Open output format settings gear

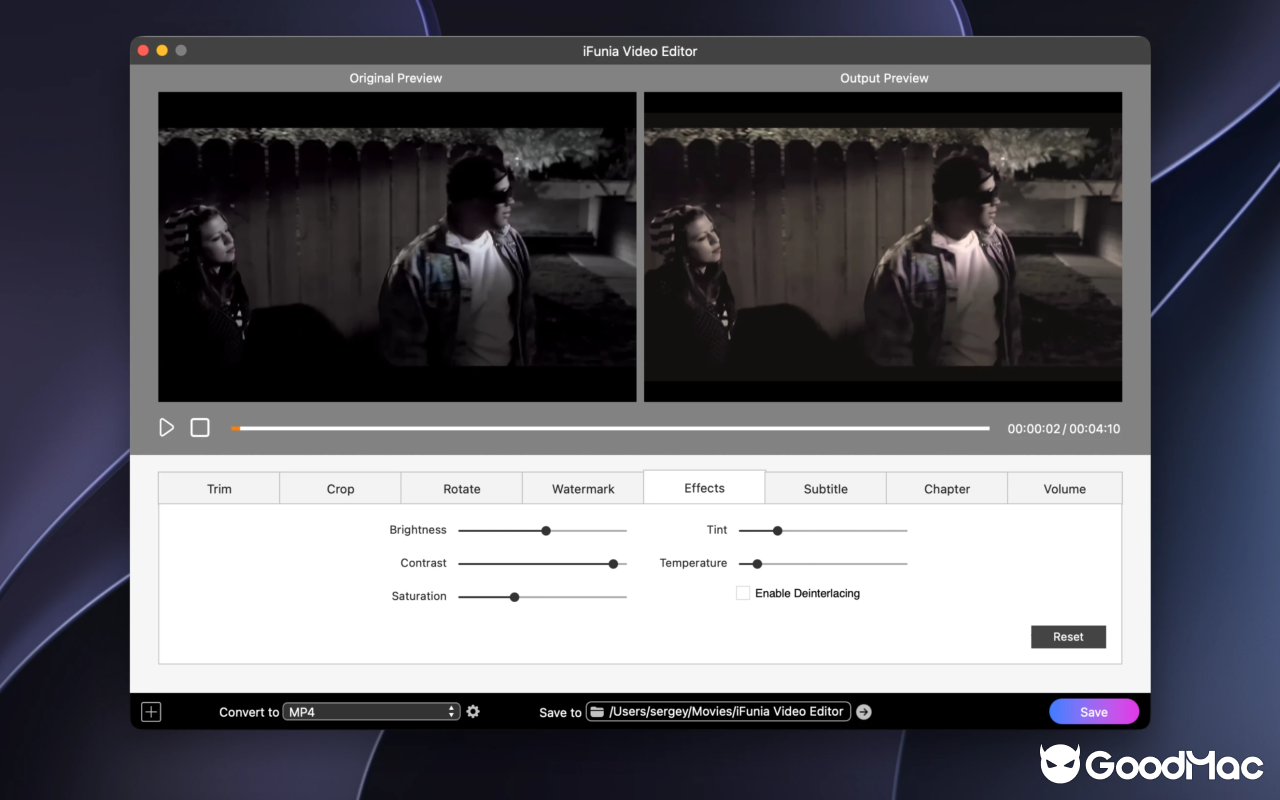473,712
